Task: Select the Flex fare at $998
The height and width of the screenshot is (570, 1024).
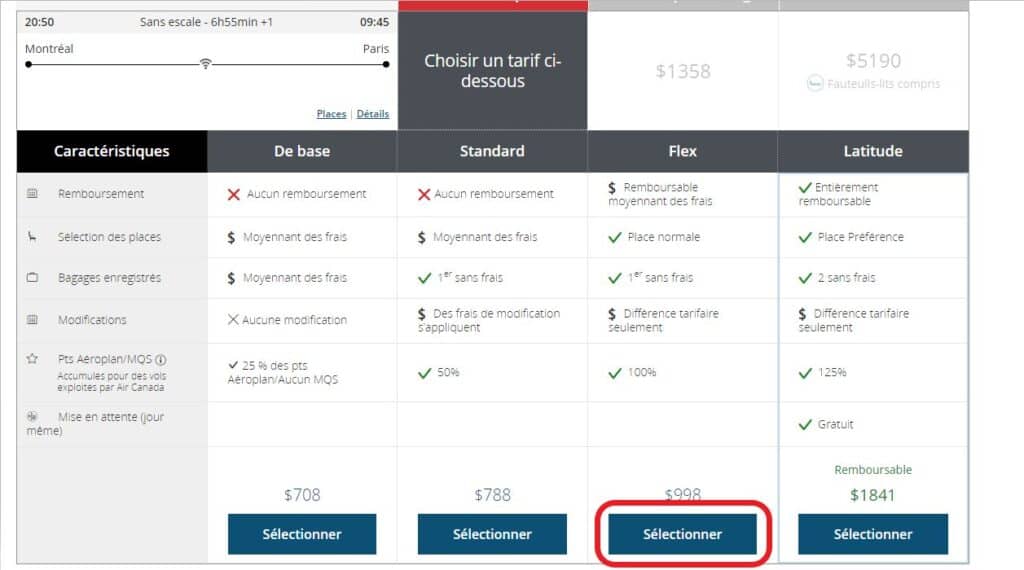Action: pos(683,534)
